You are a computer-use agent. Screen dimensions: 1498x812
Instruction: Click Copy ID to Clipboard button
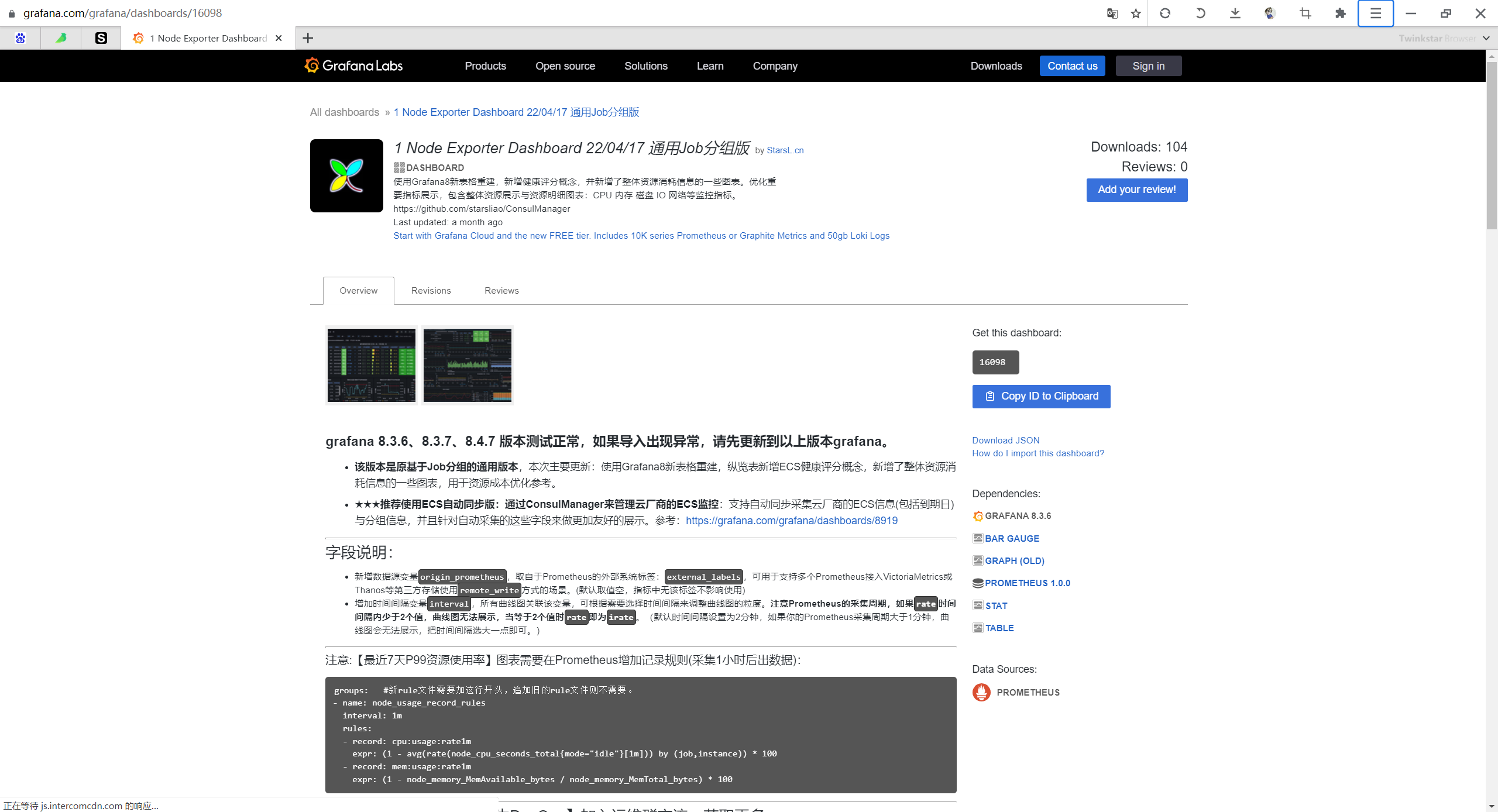pyautogui.click(x=1041, y=397)
